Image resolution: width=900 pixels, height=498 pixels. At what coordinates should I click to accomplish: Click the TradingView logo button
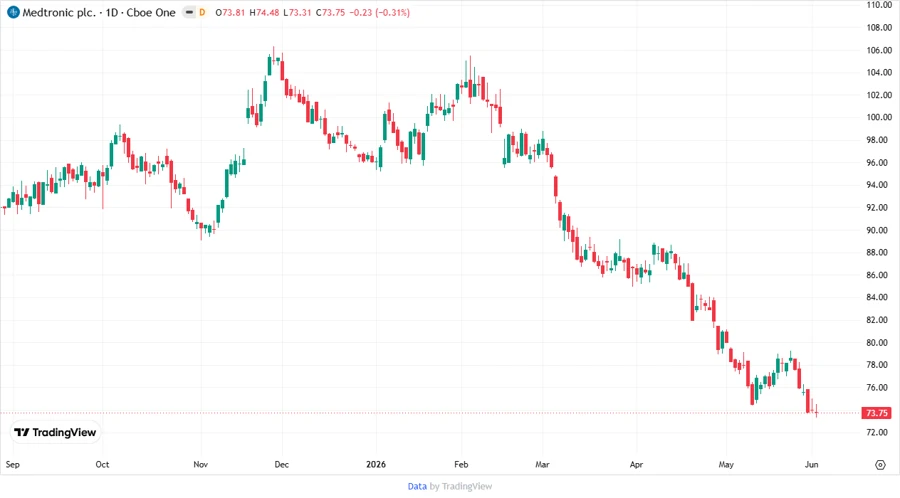[56, 433]
